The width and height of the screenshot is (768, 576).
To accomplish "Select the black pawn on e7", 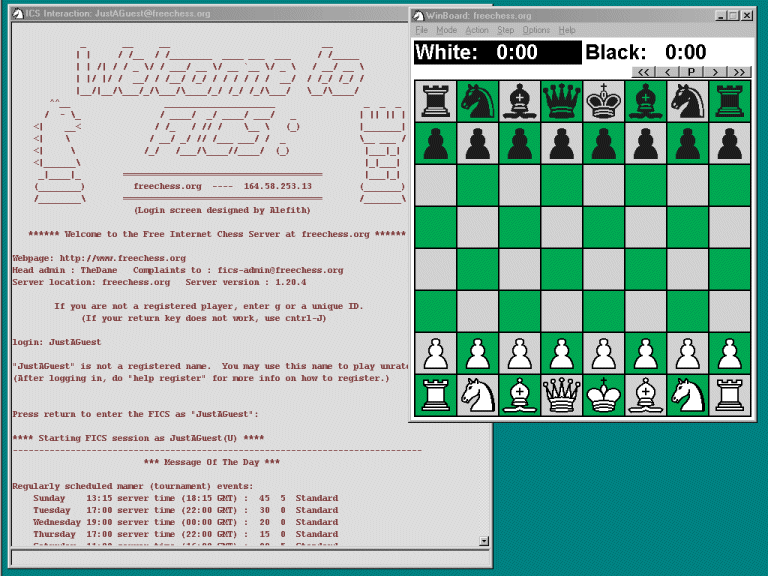I will pyautogui.click(x=603, y=144).
